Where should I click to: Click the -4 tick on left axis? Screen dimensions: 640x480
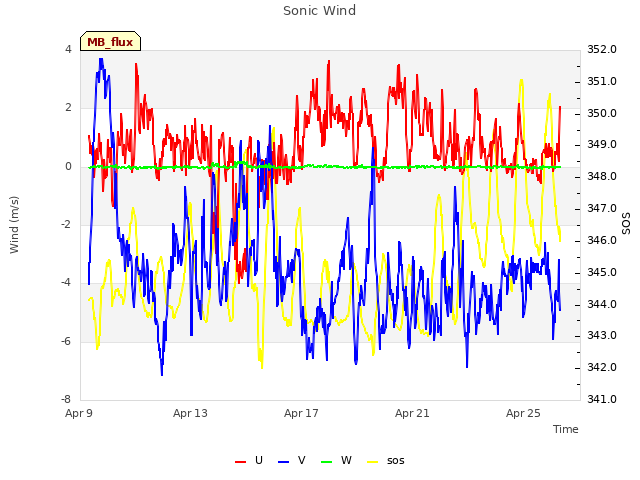(x=66, y=282)
